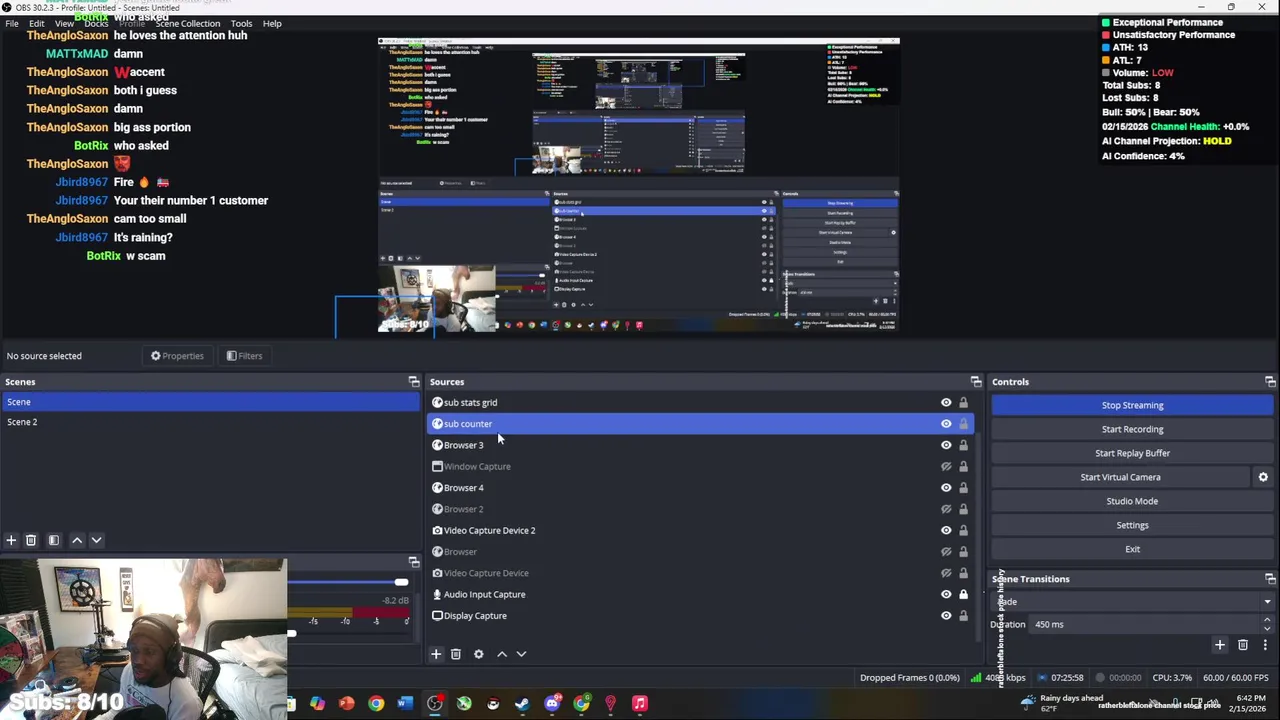Click Video Capture Device 2 camera icon
Image resolution: width=1280 pixels, height=720 pixels.
click(437, 530)
